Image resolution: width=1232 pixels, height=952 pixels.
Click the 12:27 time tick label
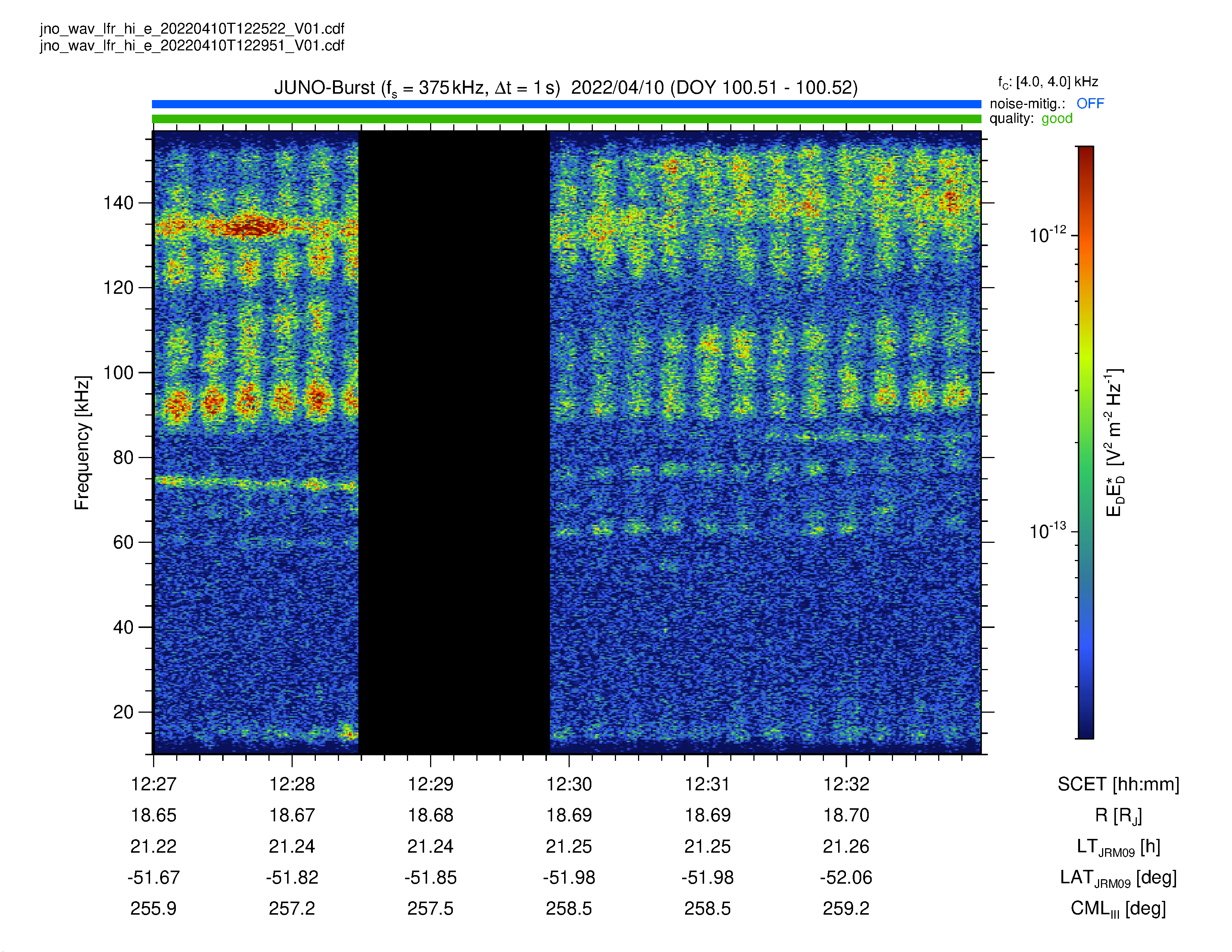point(153,784)
